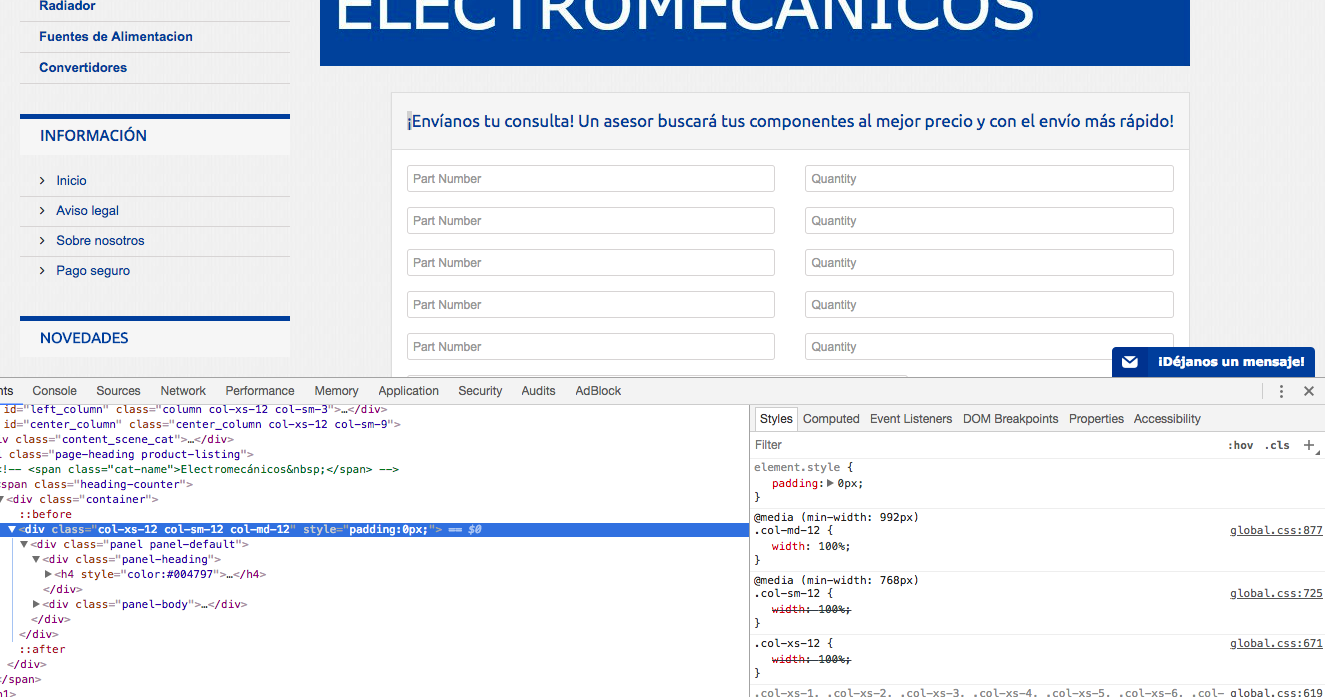This screenshot has width=1325, height=697.
Task: Toggle .cls class editor
Action: tap(1277, 445)
